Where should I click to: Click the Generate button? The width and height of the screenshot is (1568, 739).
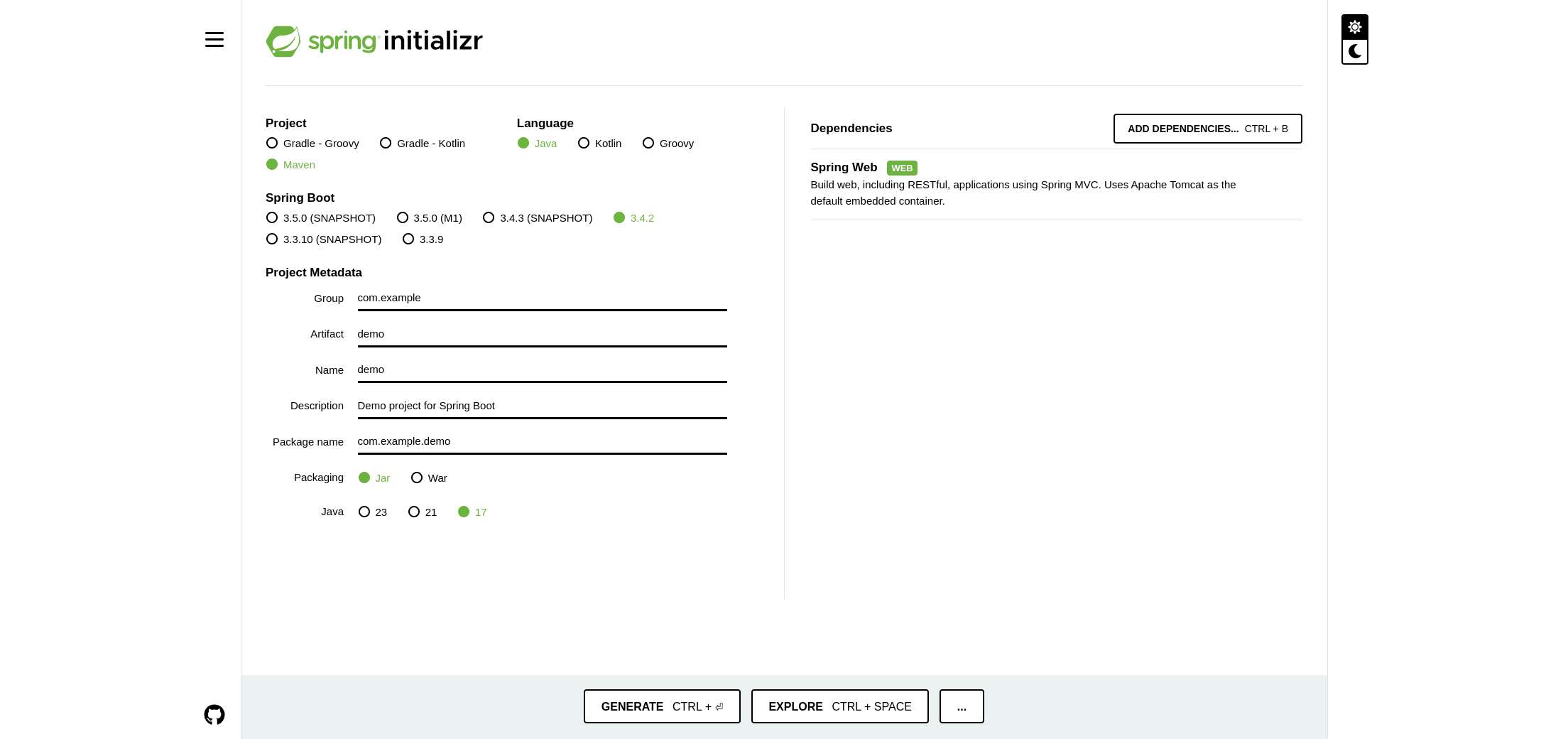coord(662,706)
